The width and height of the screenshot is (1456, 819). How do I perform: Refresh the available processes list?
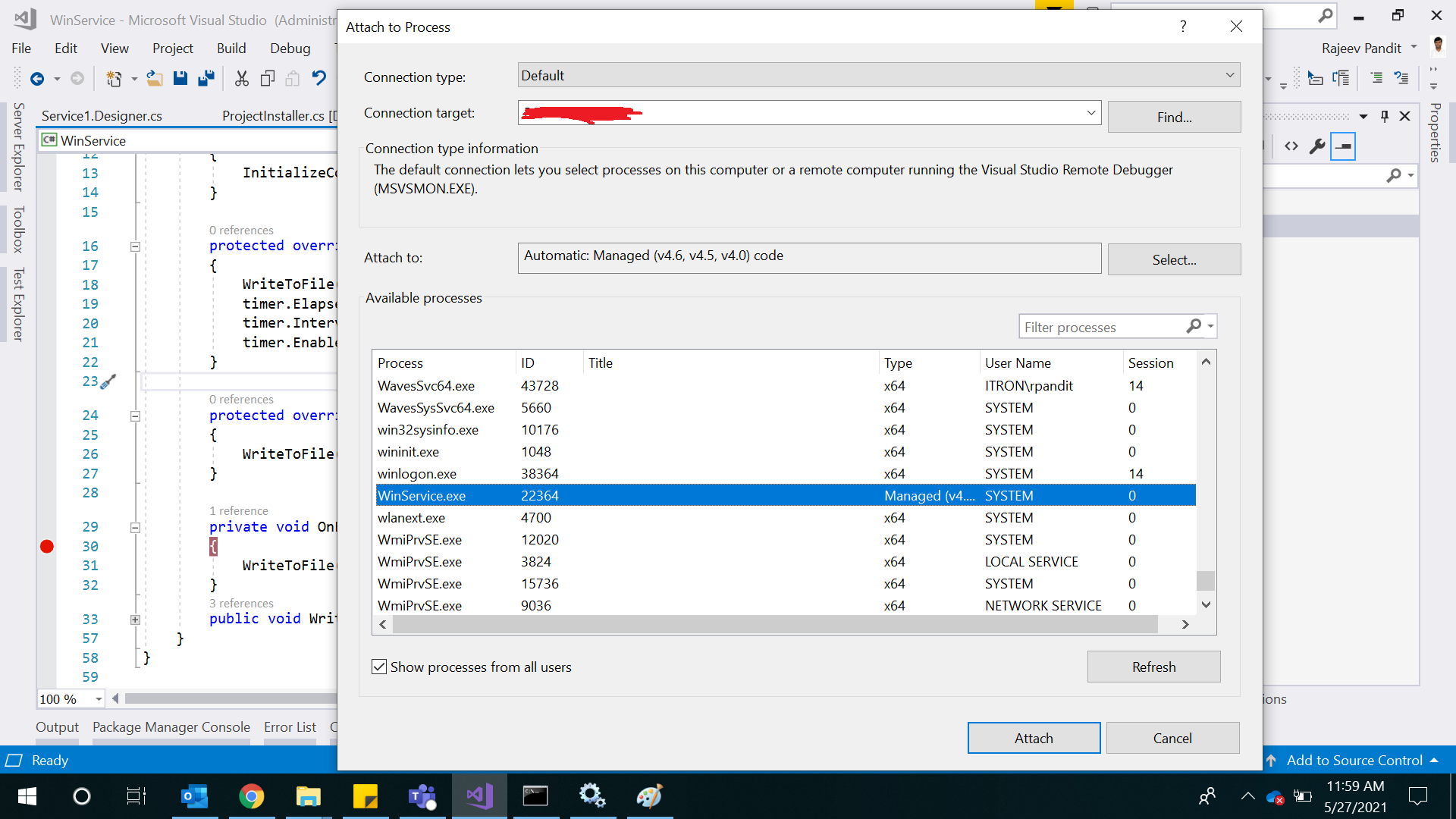[1153, 667]
